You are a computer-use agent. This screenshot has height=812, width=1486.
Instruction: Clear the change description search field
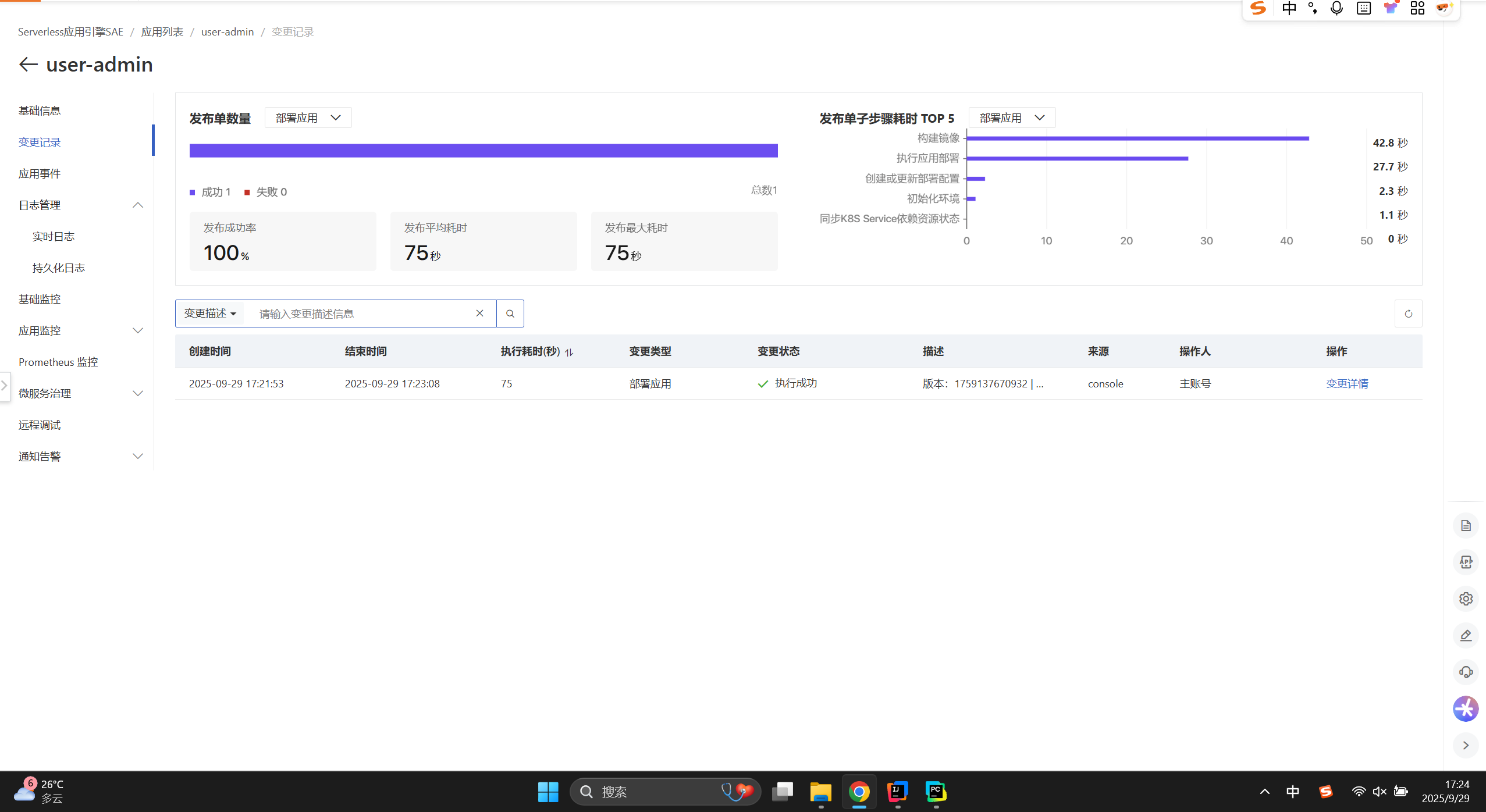[479, 314]
